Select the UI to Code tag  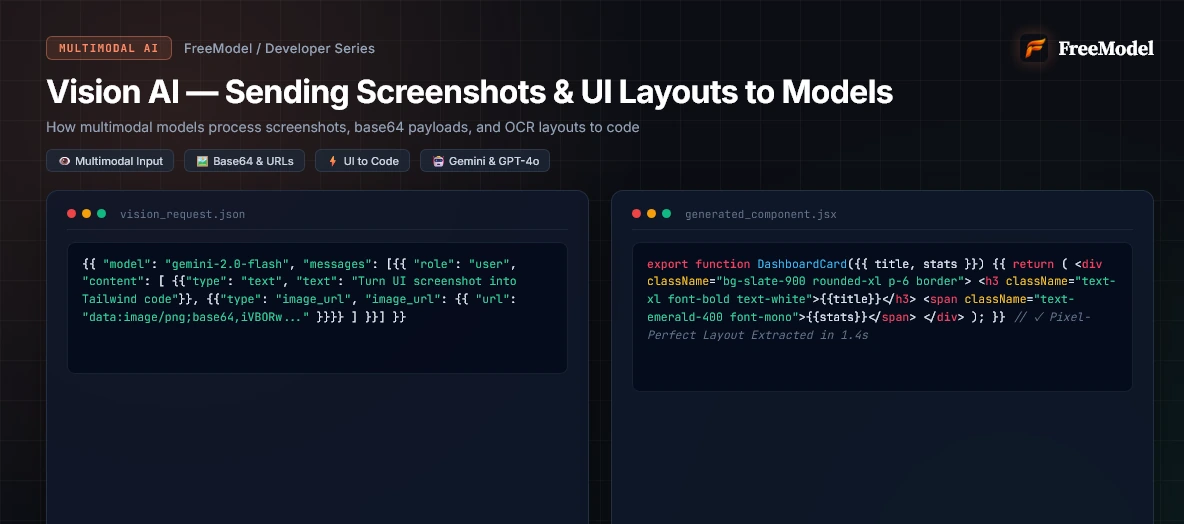tap(362, 161)
